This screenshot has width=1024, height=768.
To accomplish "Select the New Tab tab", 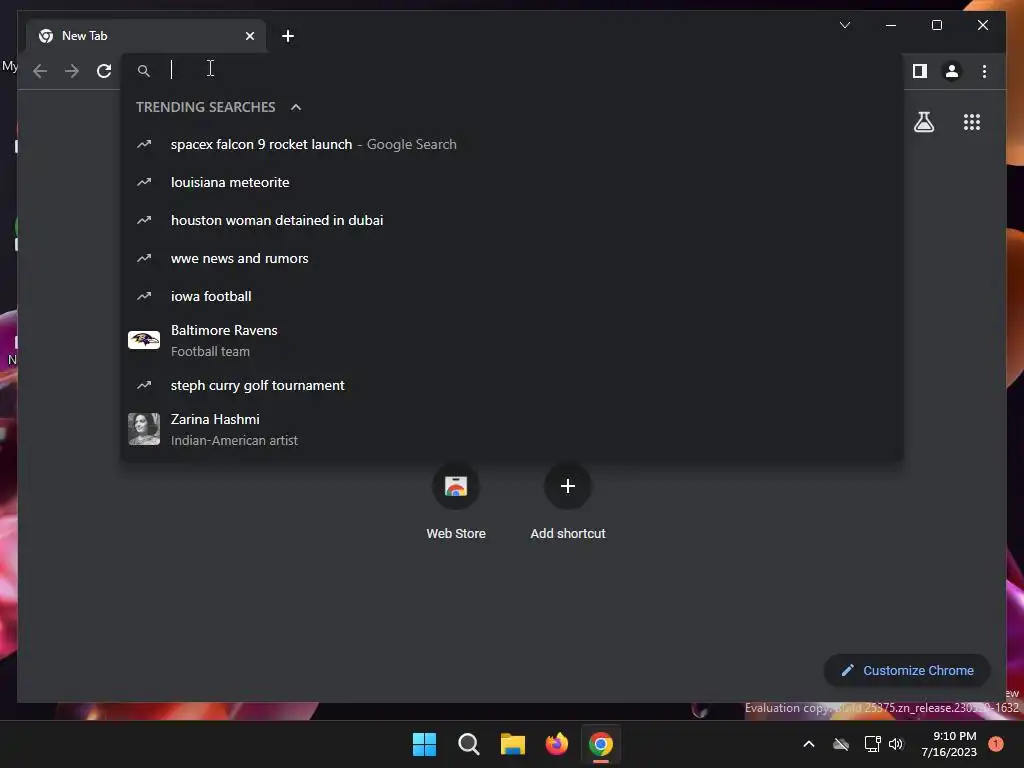I will click(146, 36).
